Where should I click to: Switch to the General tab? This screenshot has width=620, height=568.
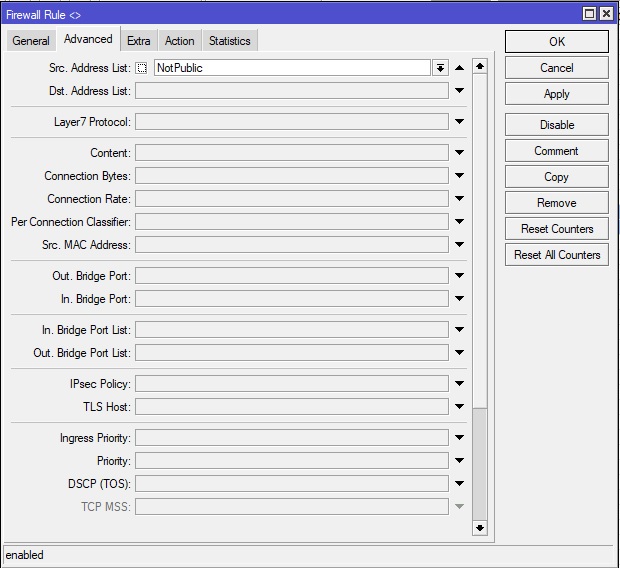click(31, 41)
